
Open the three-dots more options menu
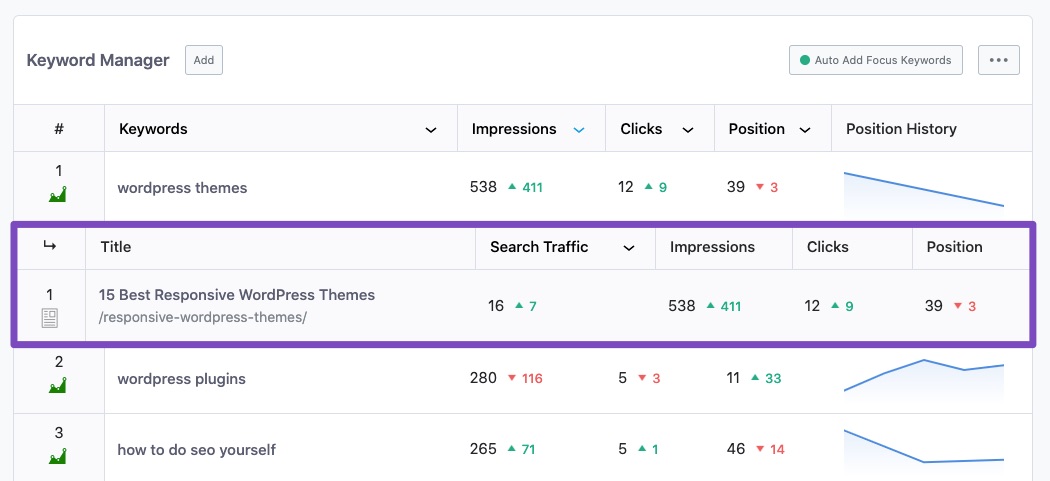click(998, 60)
